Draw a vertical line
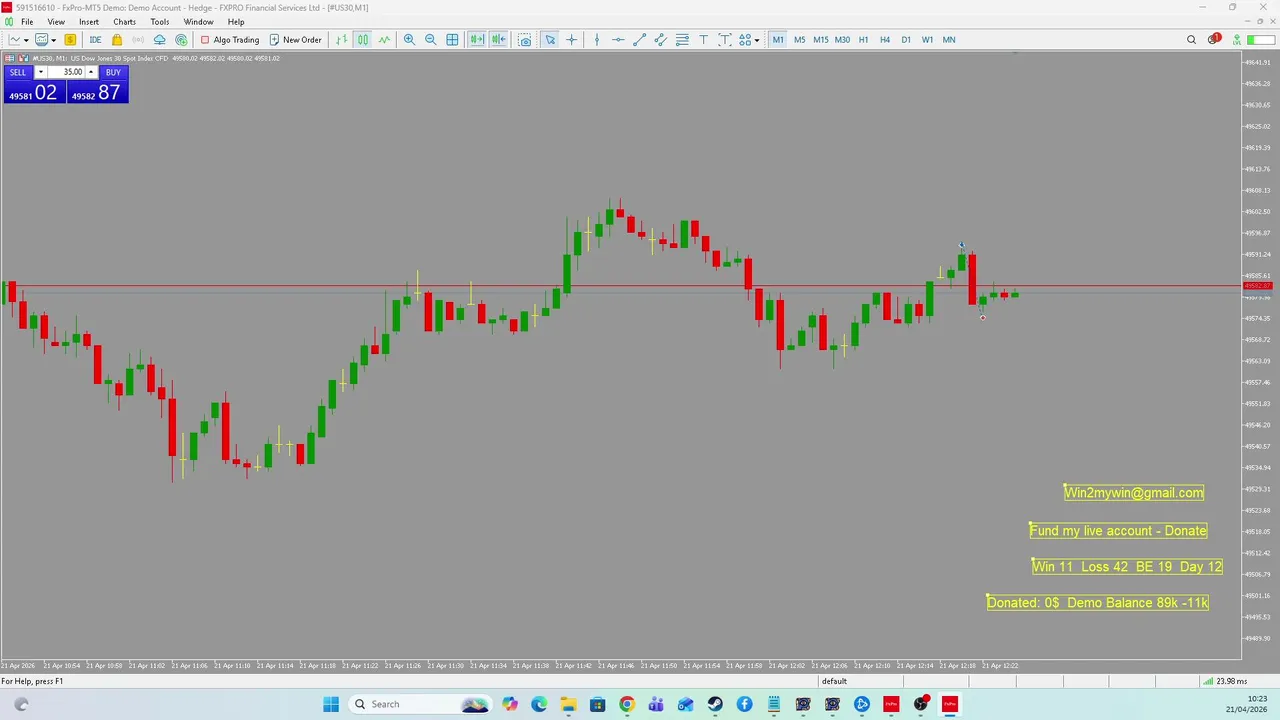This screenshot has width=1280, height=720. [x=596, y=40]
